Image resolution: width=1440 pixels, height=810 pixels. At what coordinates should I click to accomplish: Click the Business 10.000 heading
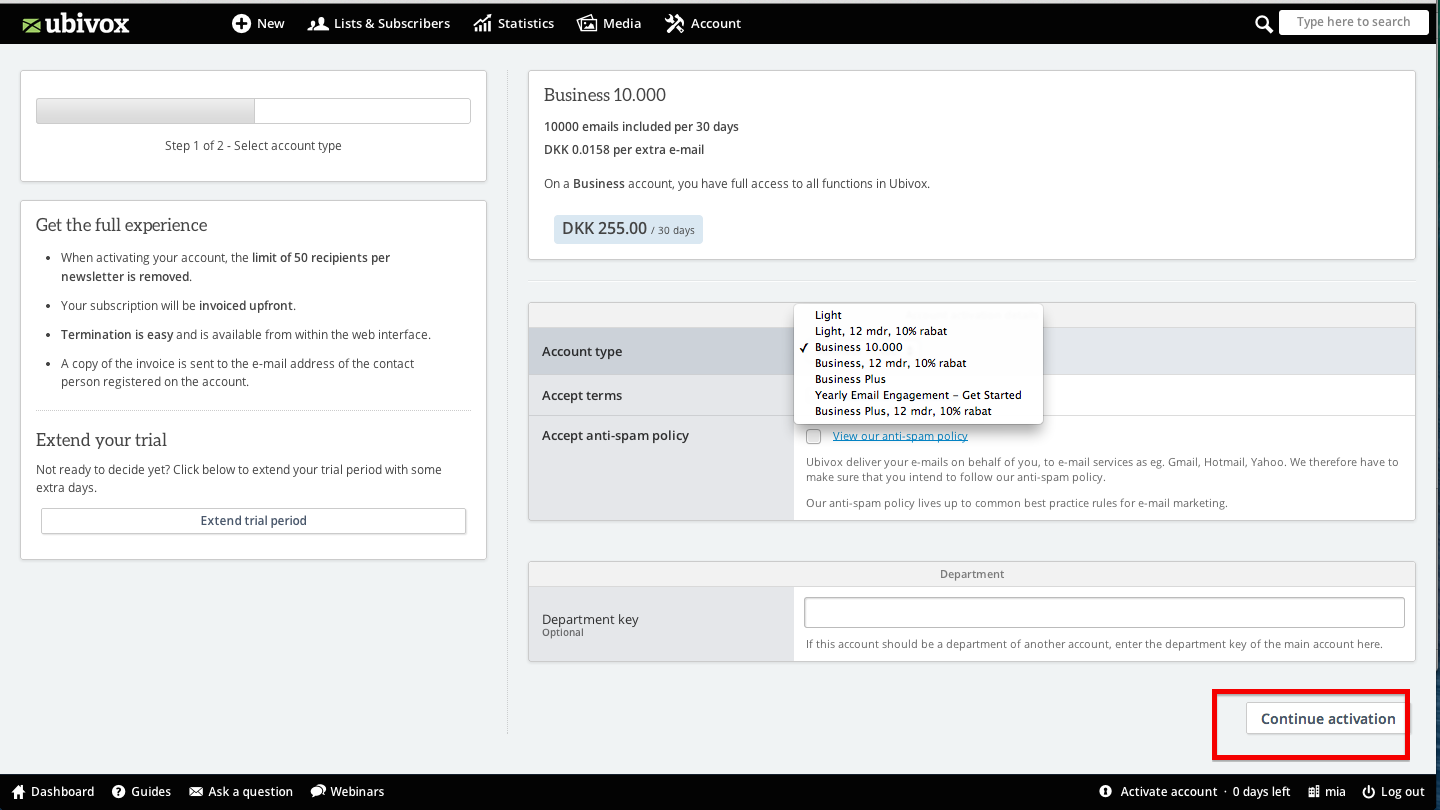[605, 95]
